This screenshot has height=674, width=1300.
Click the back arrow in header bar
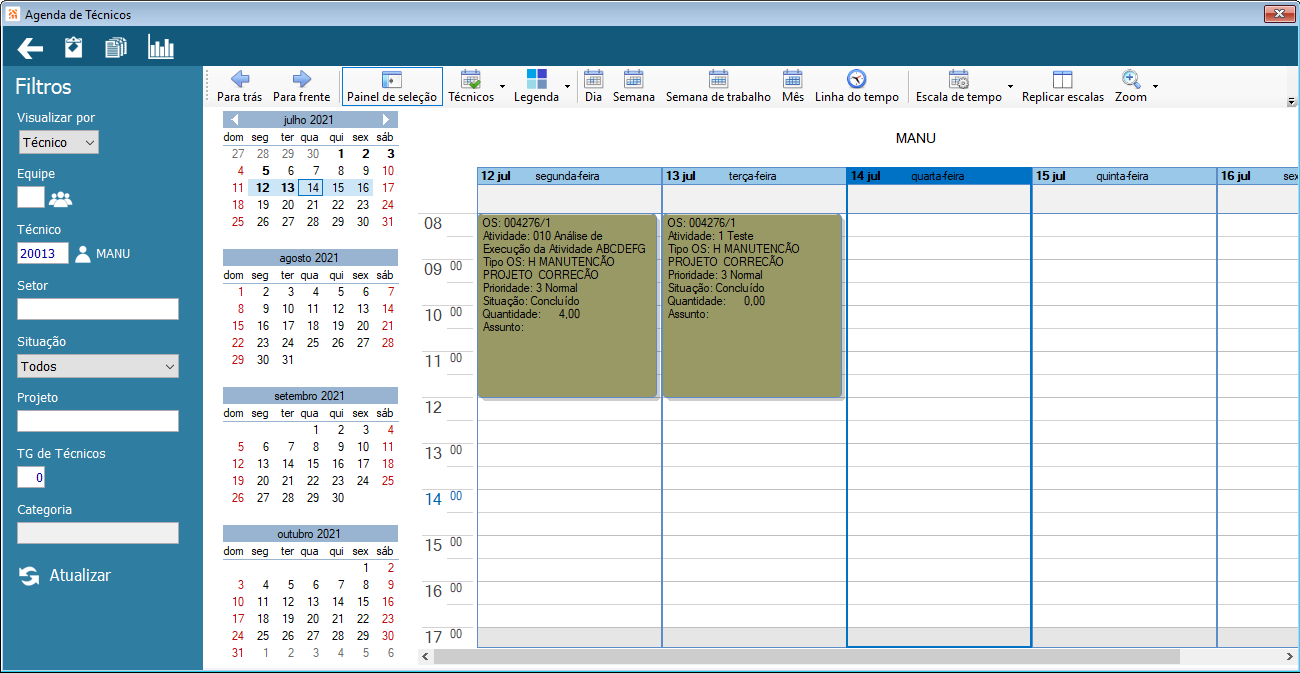30,48
